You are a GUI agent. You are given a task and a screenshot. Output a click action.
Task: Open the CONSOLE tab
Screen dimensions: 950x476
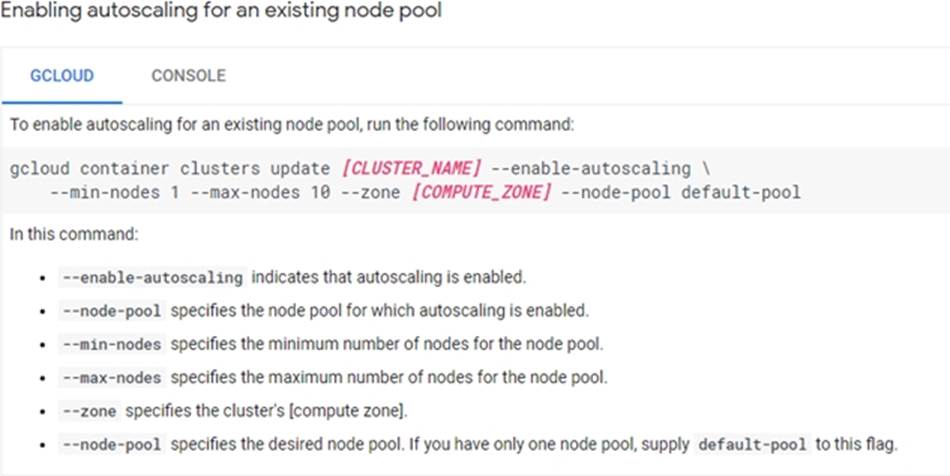(188, 76)
